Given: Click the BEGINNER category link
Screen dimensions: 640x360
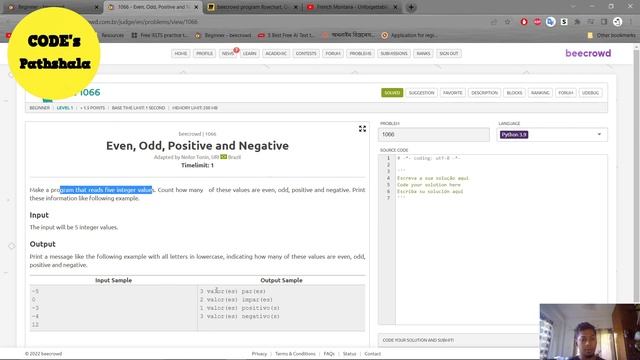Looking at the screenshot, I should click(40, 108).
